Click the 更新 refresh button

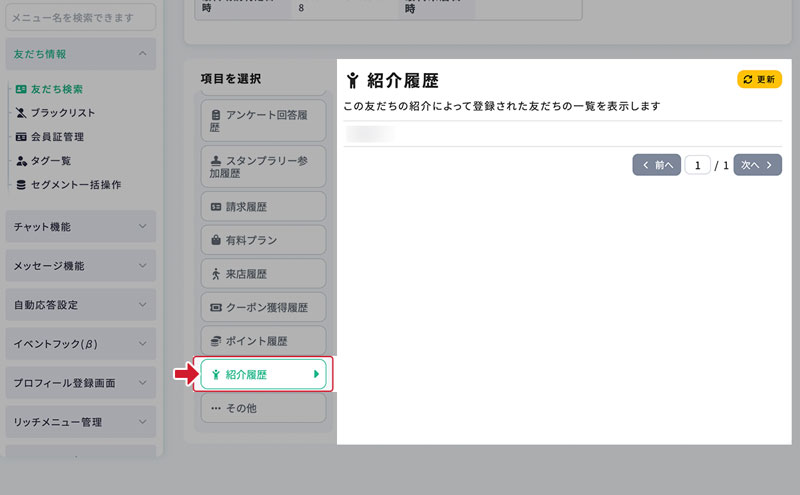pos(759,79)
